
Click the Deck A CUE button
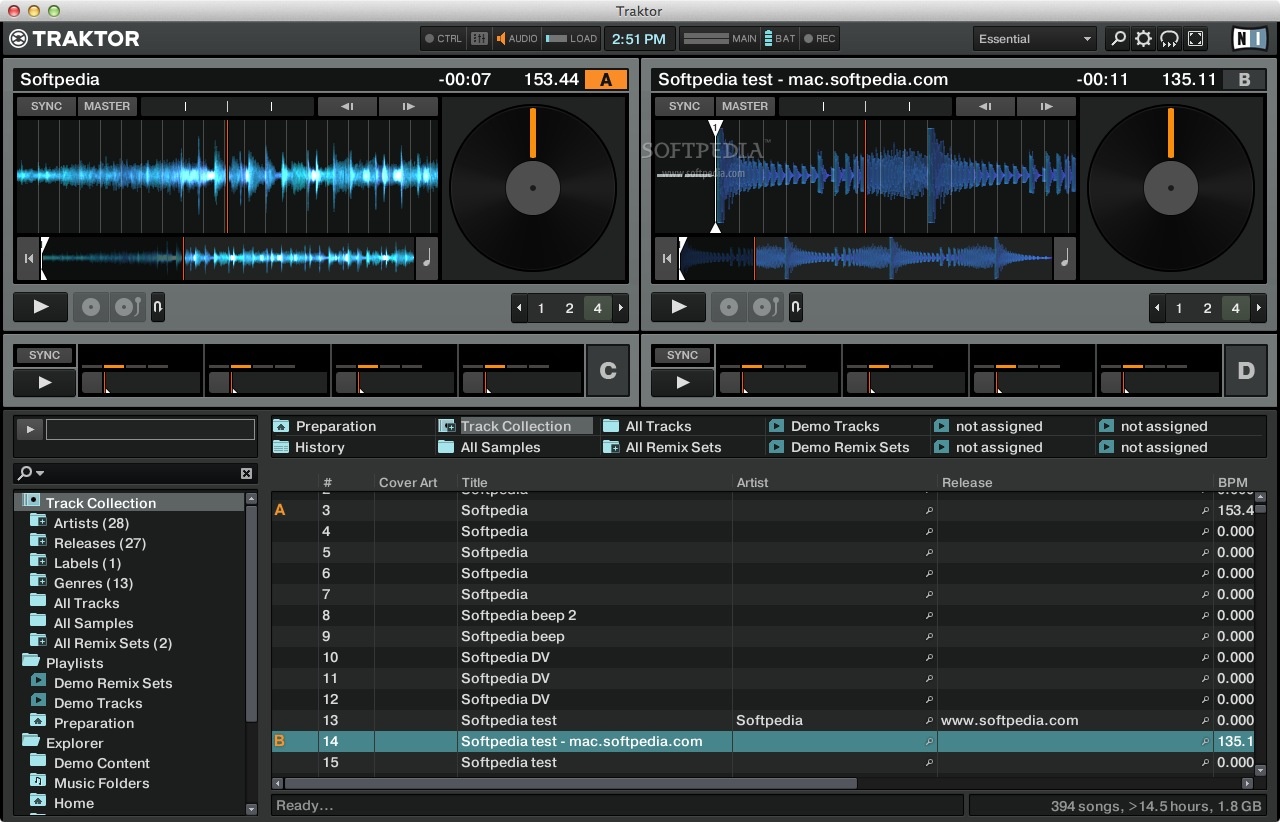91,307
